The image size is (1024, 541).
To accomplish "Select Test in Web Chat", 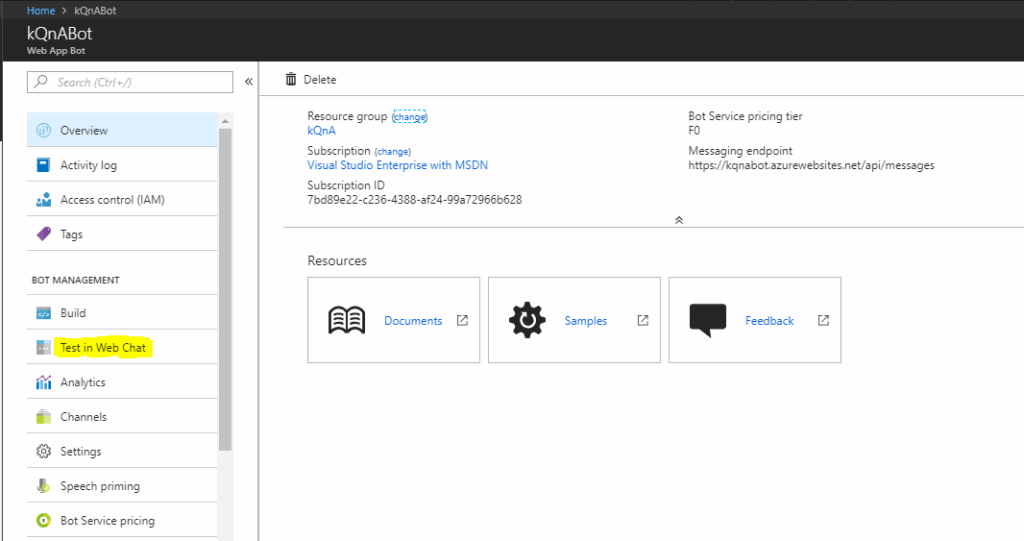I will click(x=122, y=348).
